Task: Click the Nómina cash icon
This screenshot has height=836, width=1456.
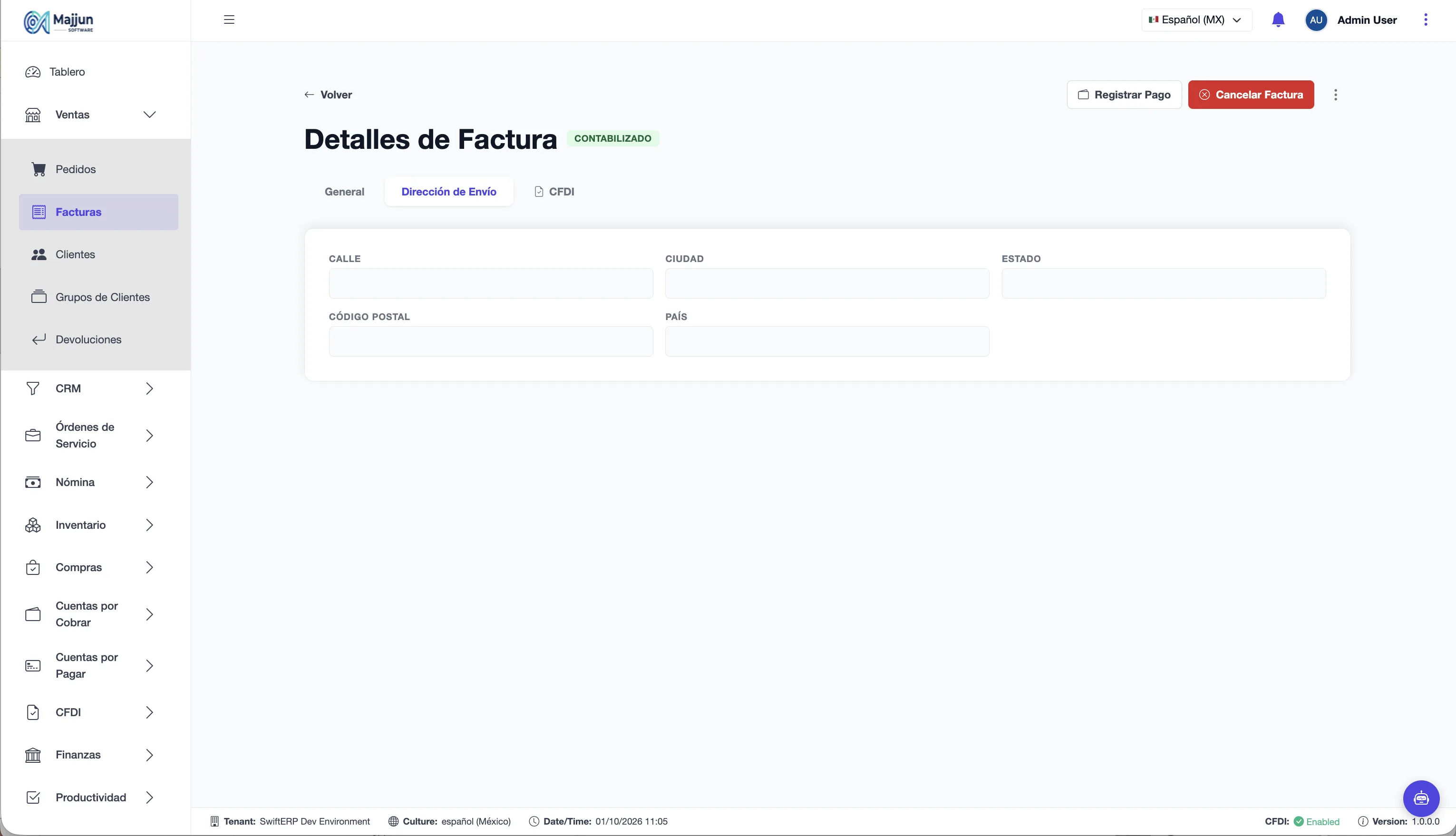Action: coord(33,482)
